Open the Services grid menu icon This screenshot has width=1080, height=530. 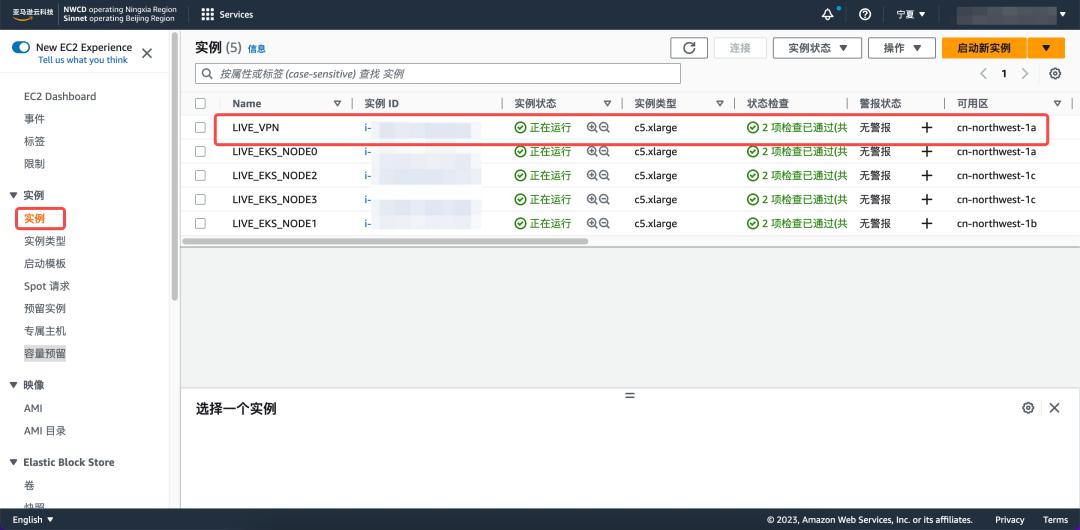[207, 14]
